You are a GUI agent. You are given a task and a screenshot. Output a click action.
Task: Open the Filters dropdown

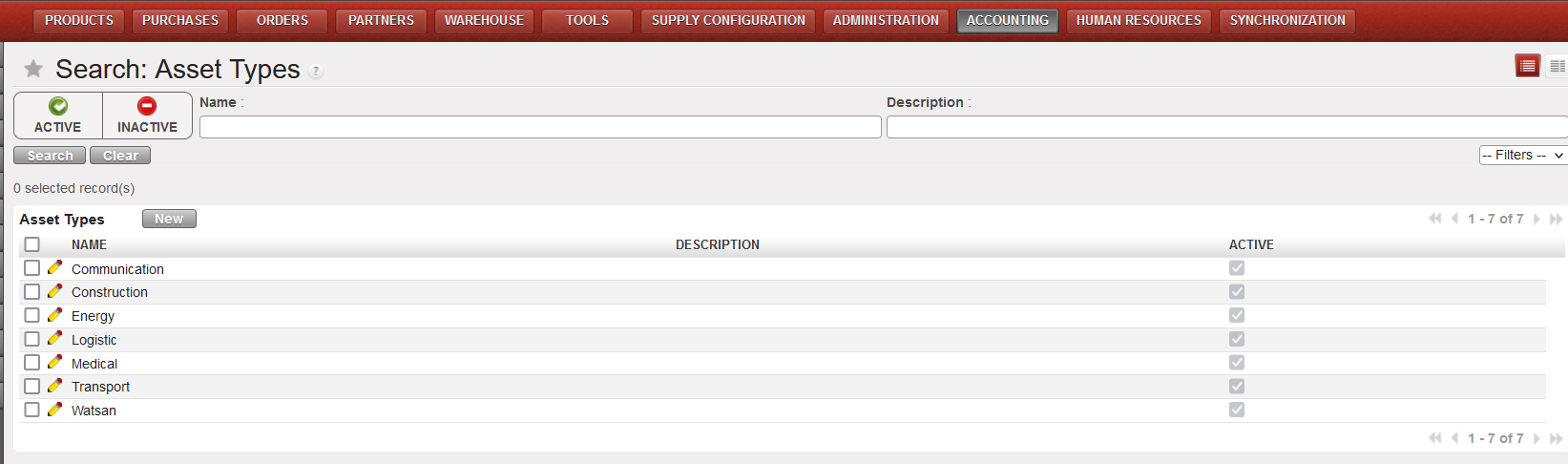click(x=1522, y=155)
